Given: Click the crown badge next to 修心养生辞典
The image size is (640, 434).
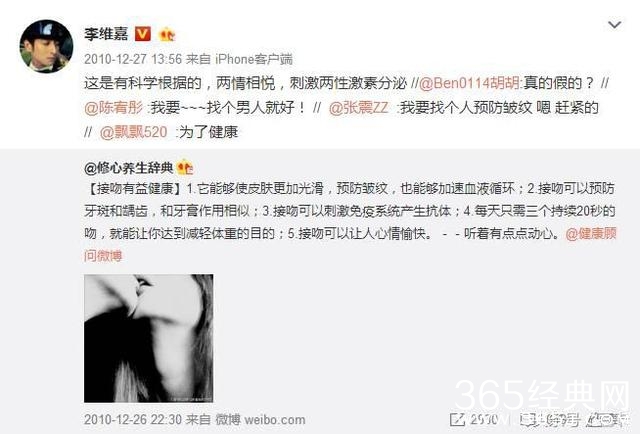Looking at the screenshot, I should (184, 167).
